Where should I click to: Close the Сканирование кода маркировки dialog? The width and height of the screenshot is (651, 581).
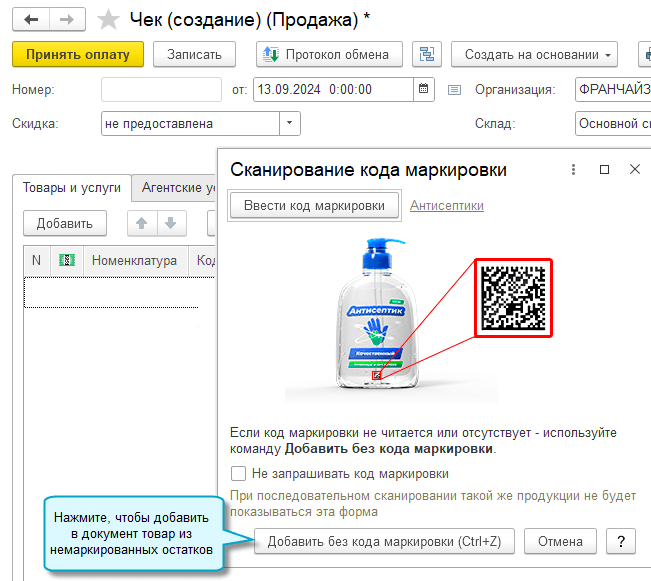(635, 169)
